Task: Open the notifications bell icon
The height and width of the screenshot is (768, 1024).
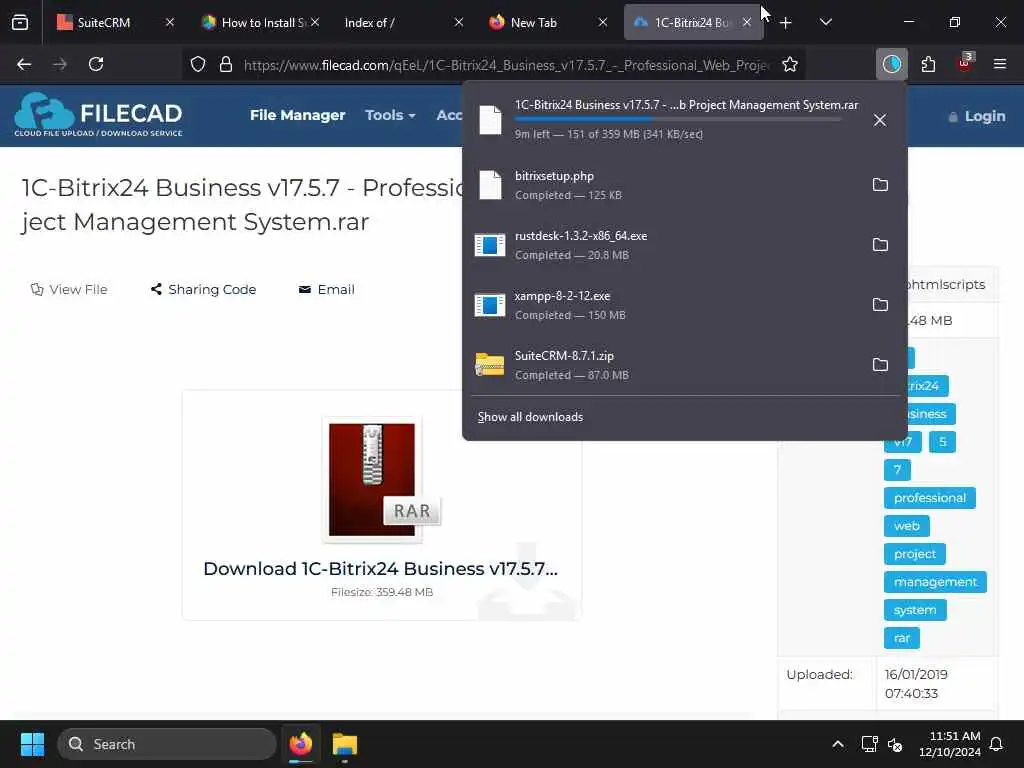Action: tap(997, 744)
